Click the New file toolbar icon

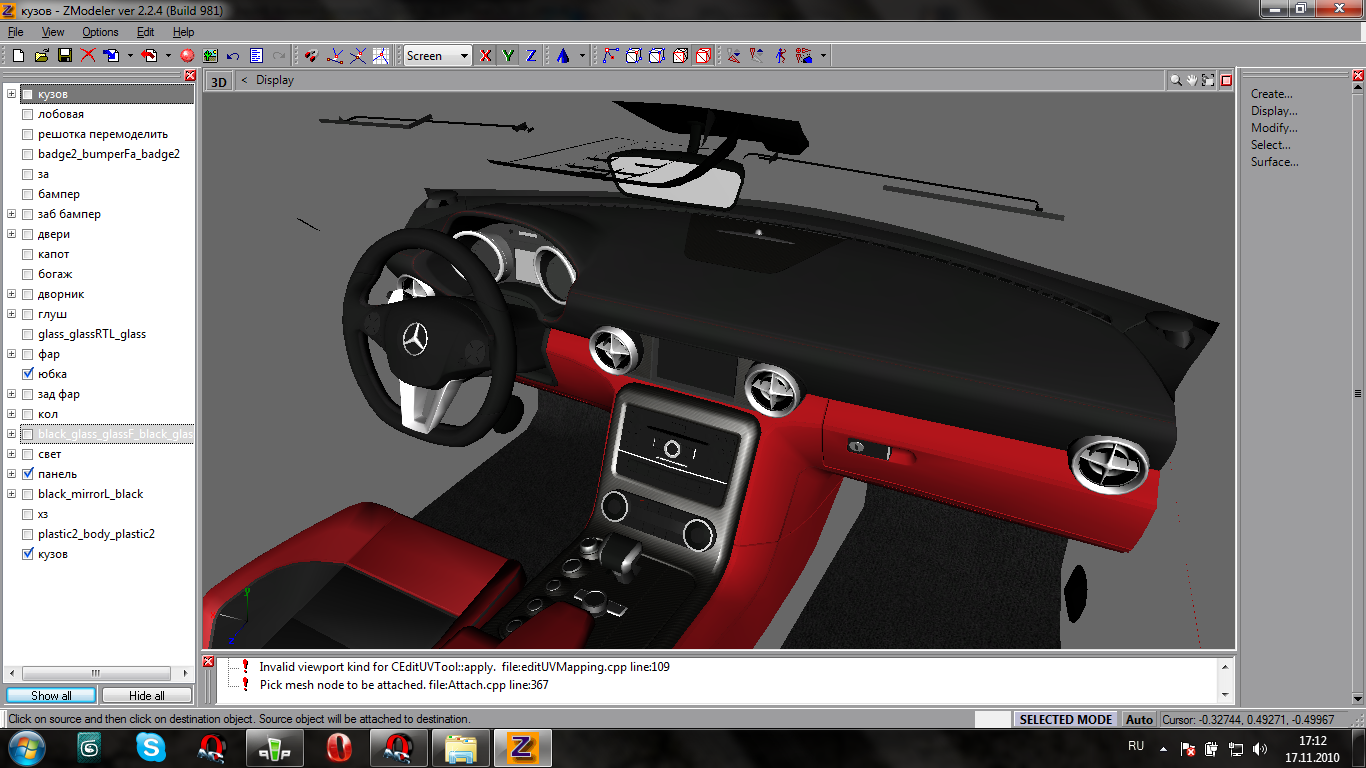[x=19, y=56]
